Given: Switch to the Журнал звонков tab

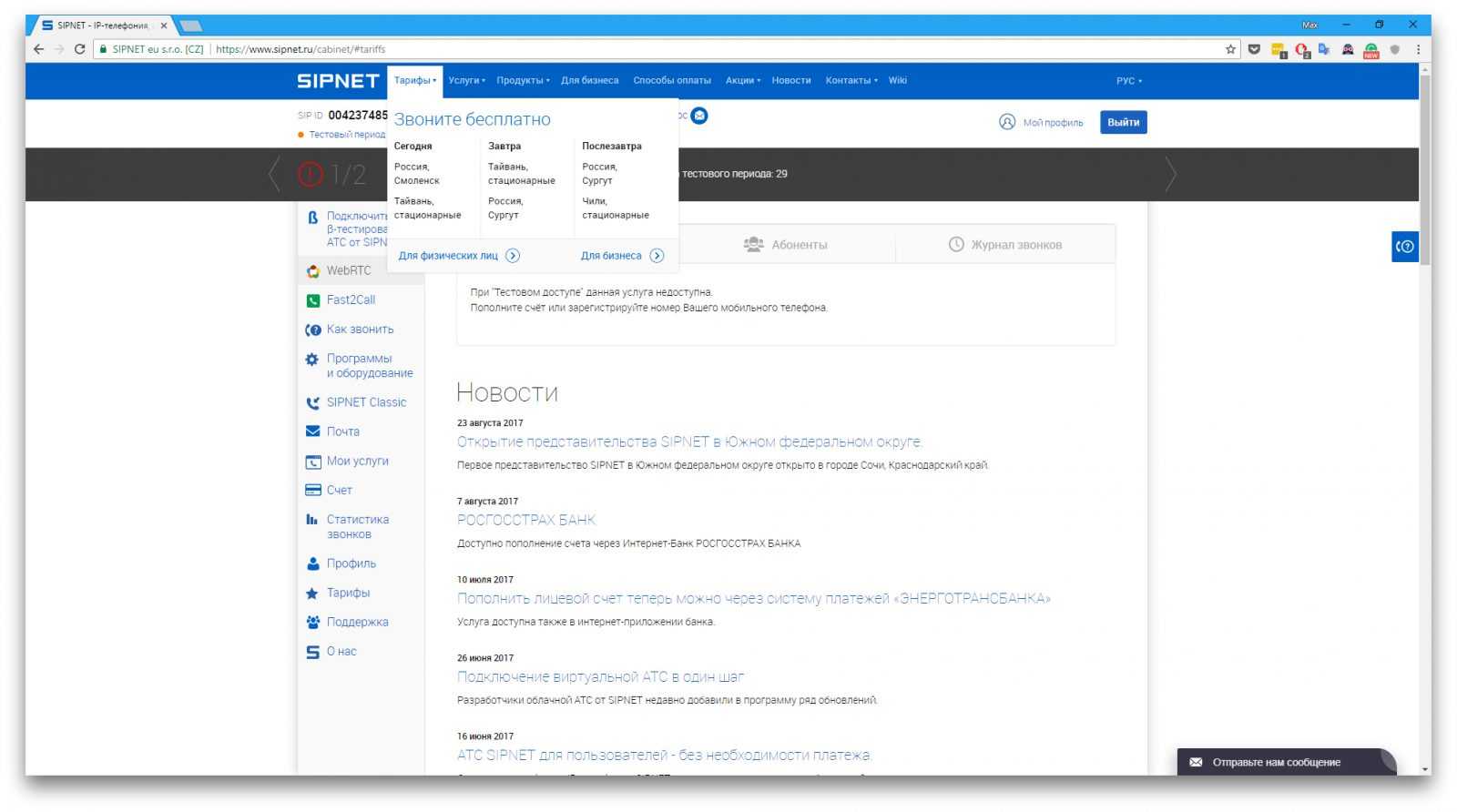Looking at the screenshot, I should [x=1005, y=245].
